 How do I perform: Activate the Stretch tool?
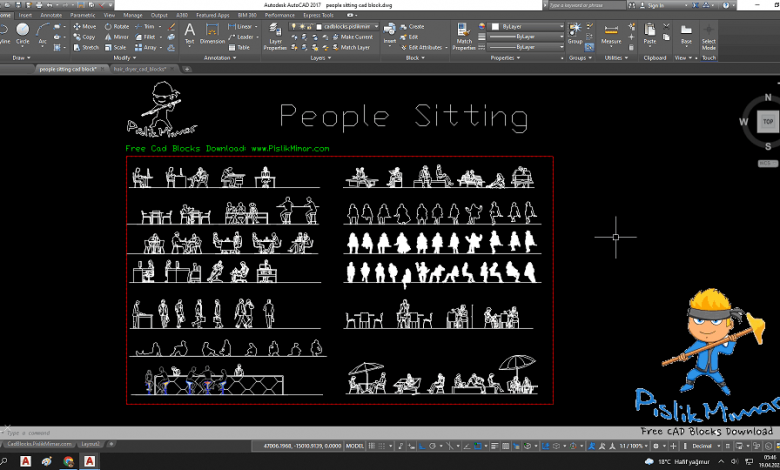tap(86, 47)
